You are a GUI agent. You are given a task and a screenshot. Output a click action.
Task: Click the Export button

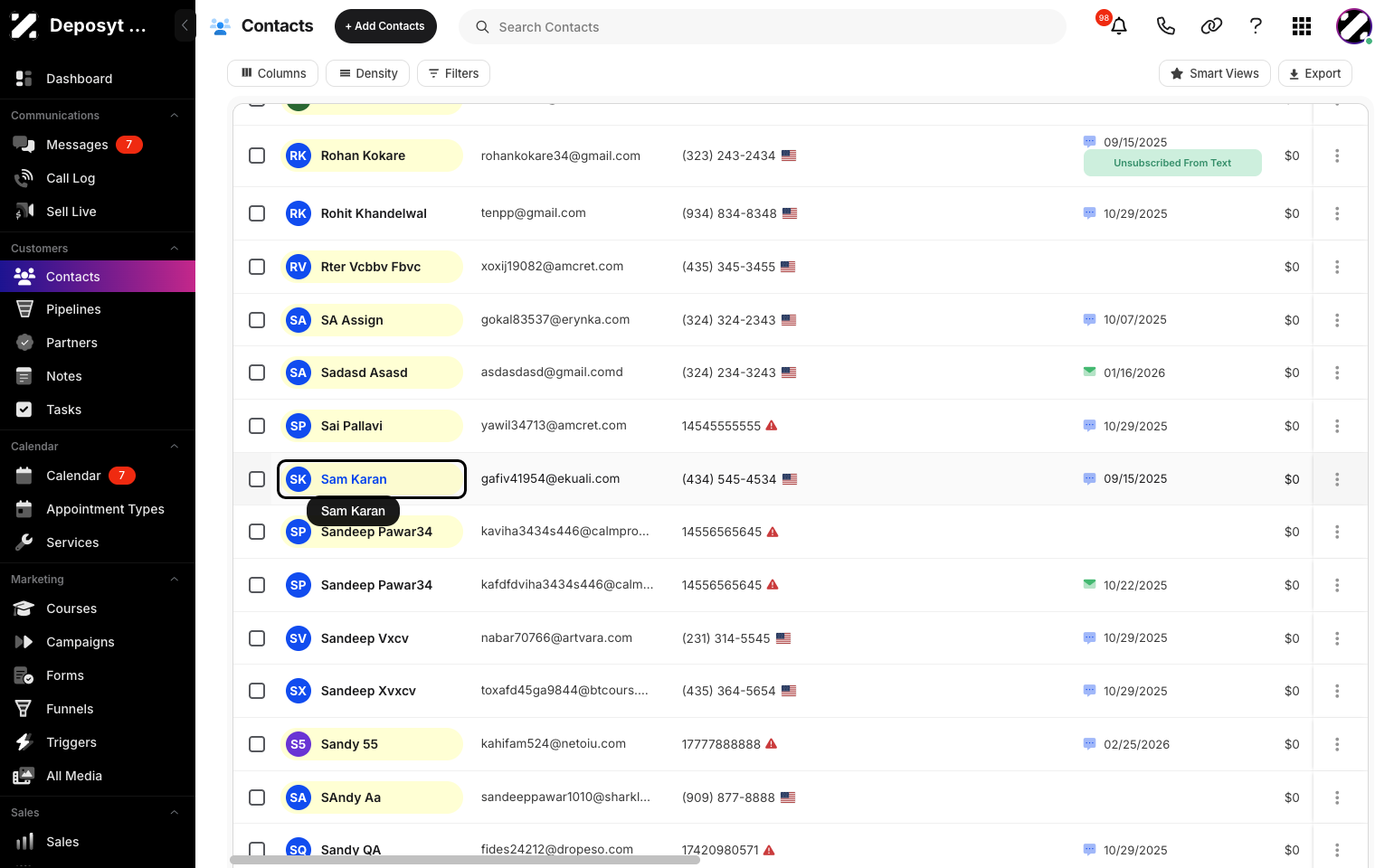click(1314, 73)
